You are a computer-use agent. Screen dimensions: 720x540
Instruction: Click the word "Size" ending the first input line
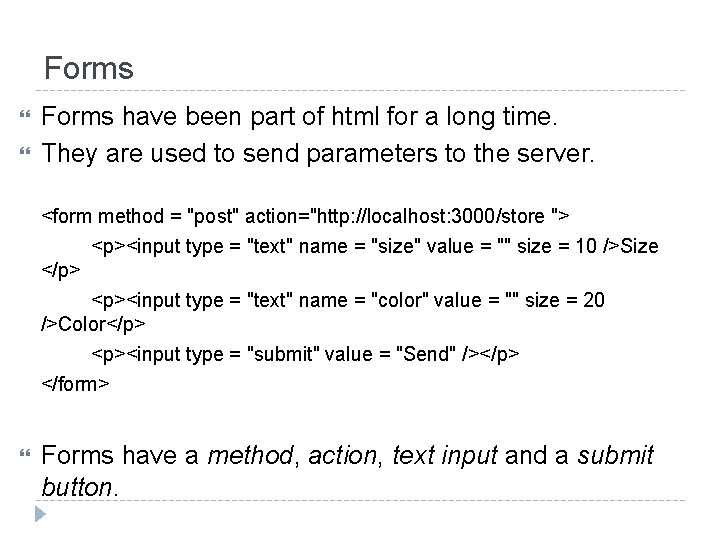click(638, 245)
